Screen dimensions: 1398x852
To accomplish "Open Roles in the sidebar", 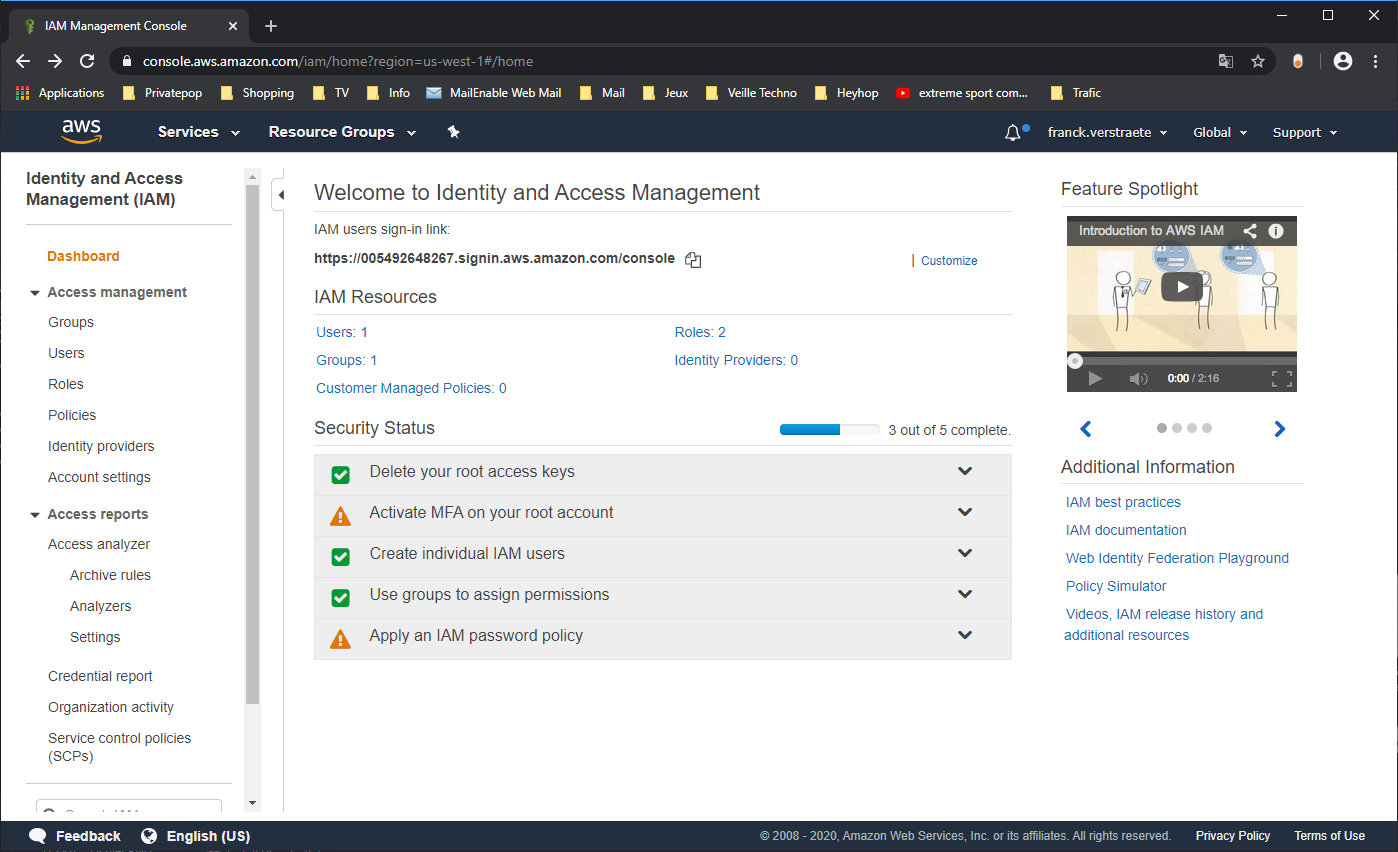I will point(66,384).
